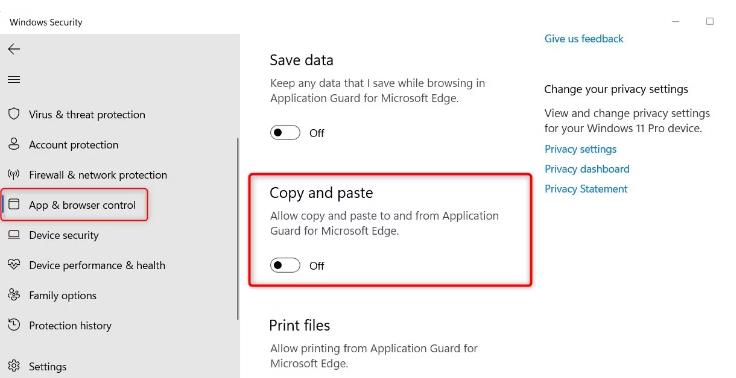
Task: Click the Virus & threat protection shield icon
Action: 14,114
